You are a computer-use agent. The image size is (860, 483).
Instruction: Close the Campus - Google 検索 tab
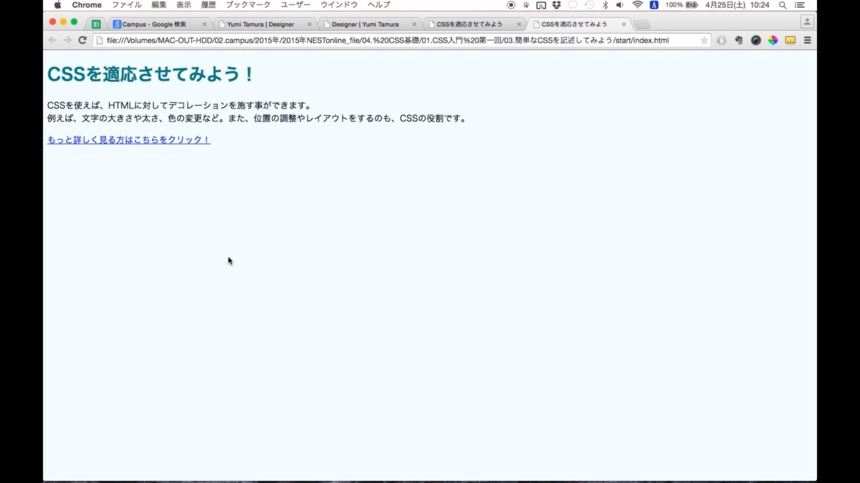coord(205,24)
